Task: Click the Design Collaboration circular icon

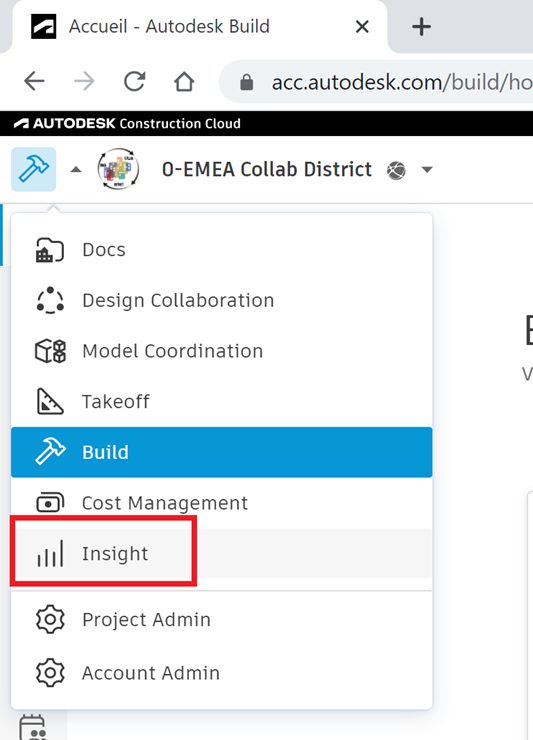Action: pyautogui.click(x=50, y=300)
